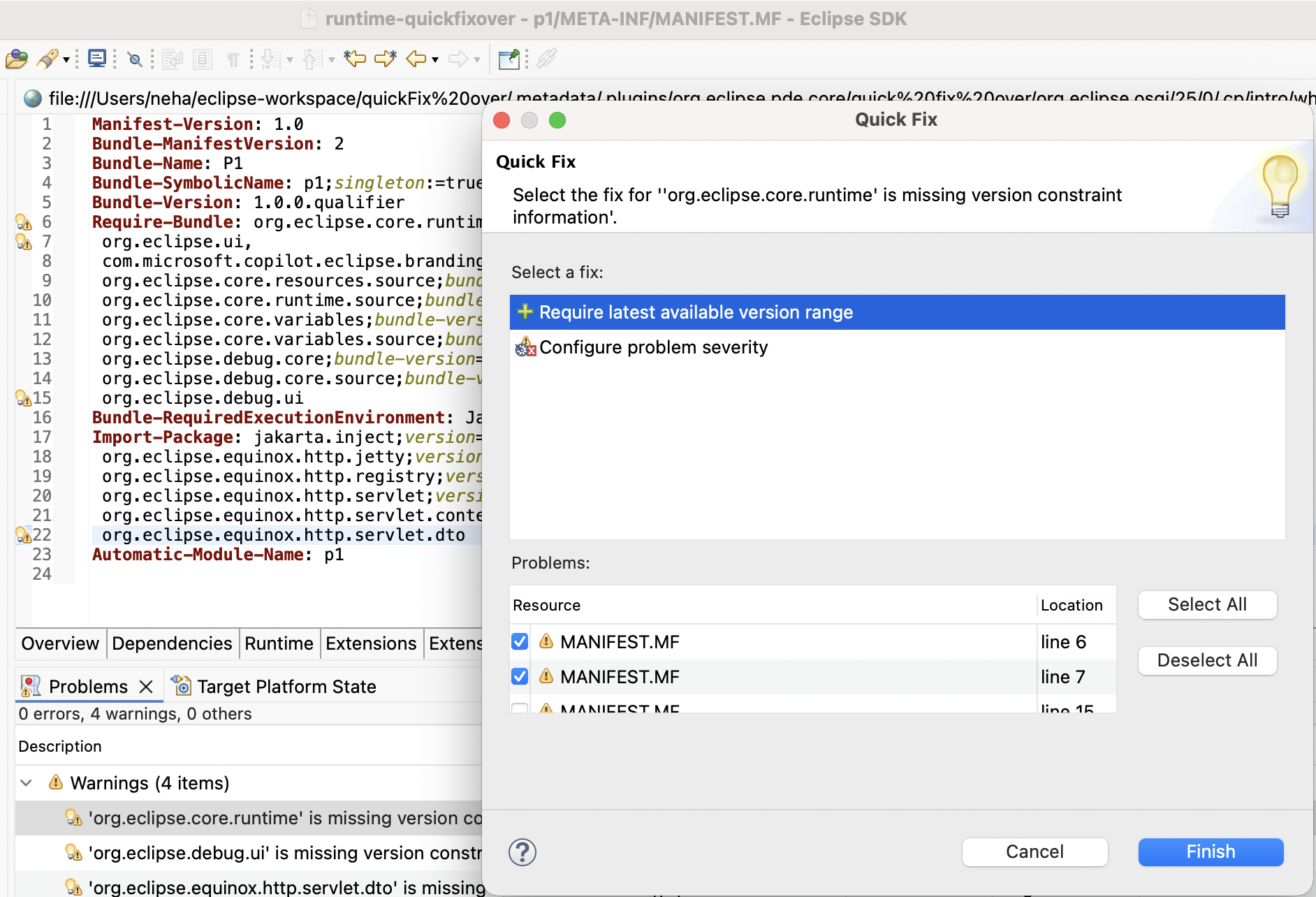Open the console monitor toolbar icon
This screenshot has height=897, width=1316.
[x=97, y=59]
